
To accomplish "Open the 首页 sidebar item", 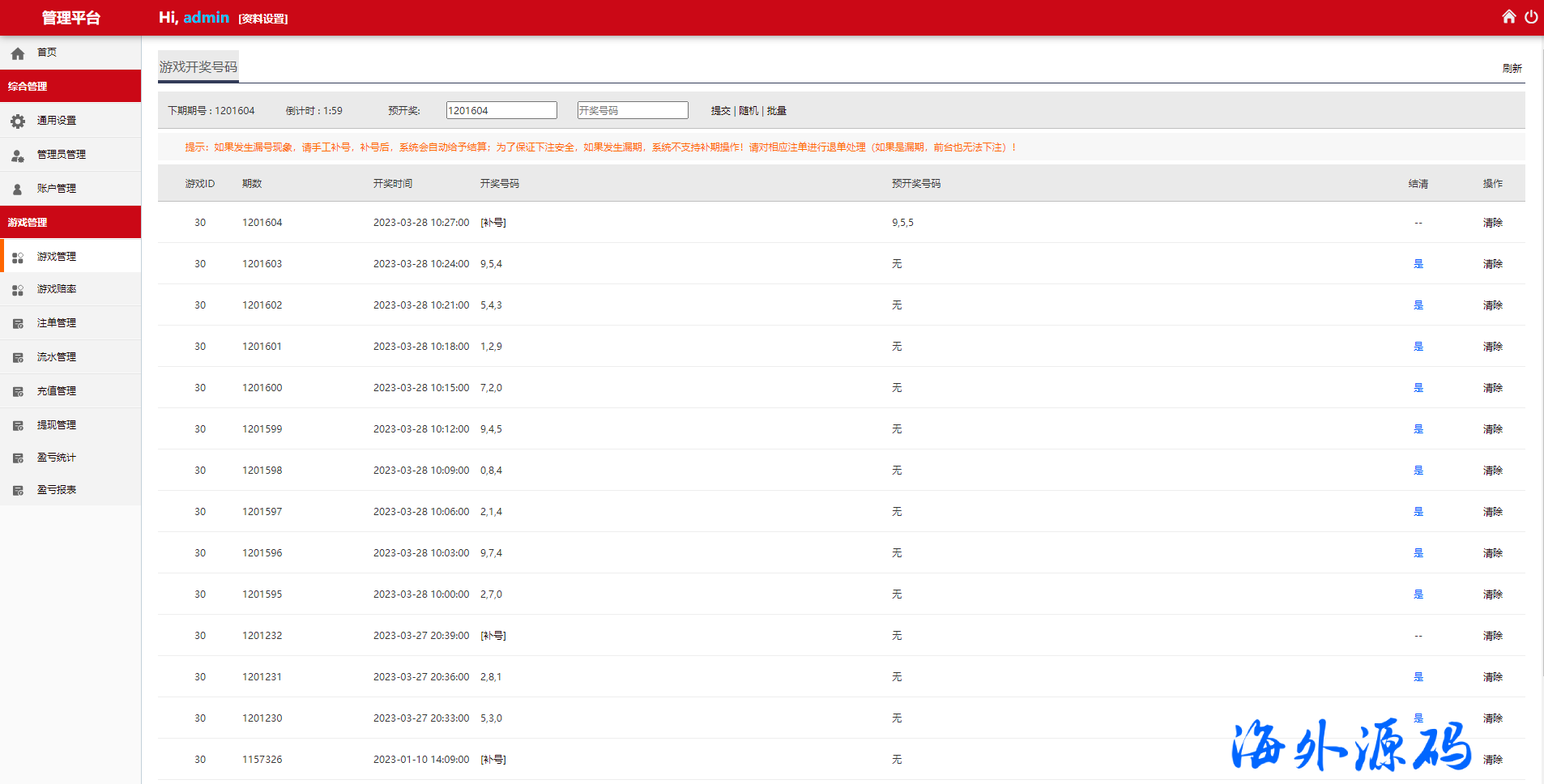I will pyautogui.click(x=47, y=53).
